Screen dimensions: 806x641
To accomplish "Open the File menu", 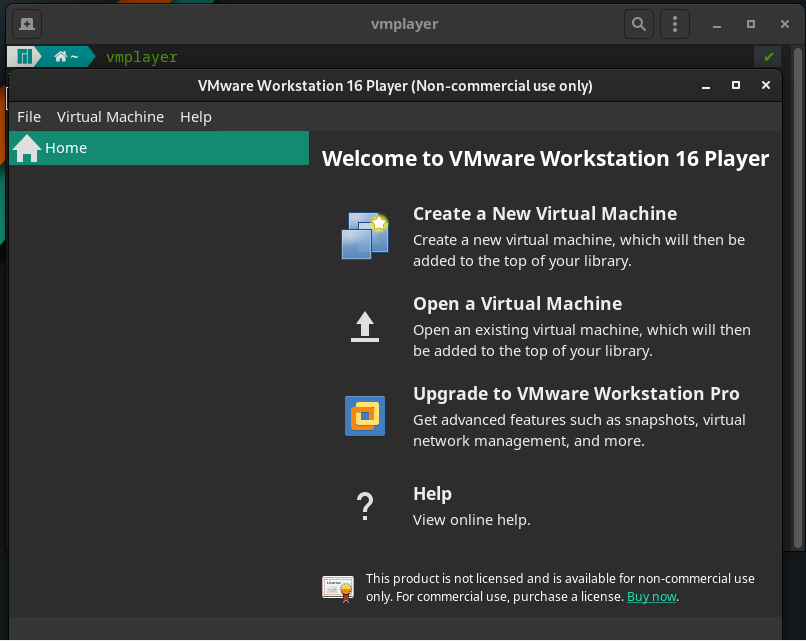I will [x=29, y=117].
